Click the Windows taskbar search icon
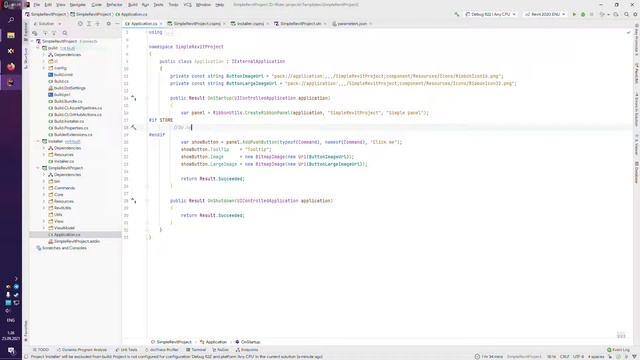This screenshot has height=360, width=640. tap(11, 20)
